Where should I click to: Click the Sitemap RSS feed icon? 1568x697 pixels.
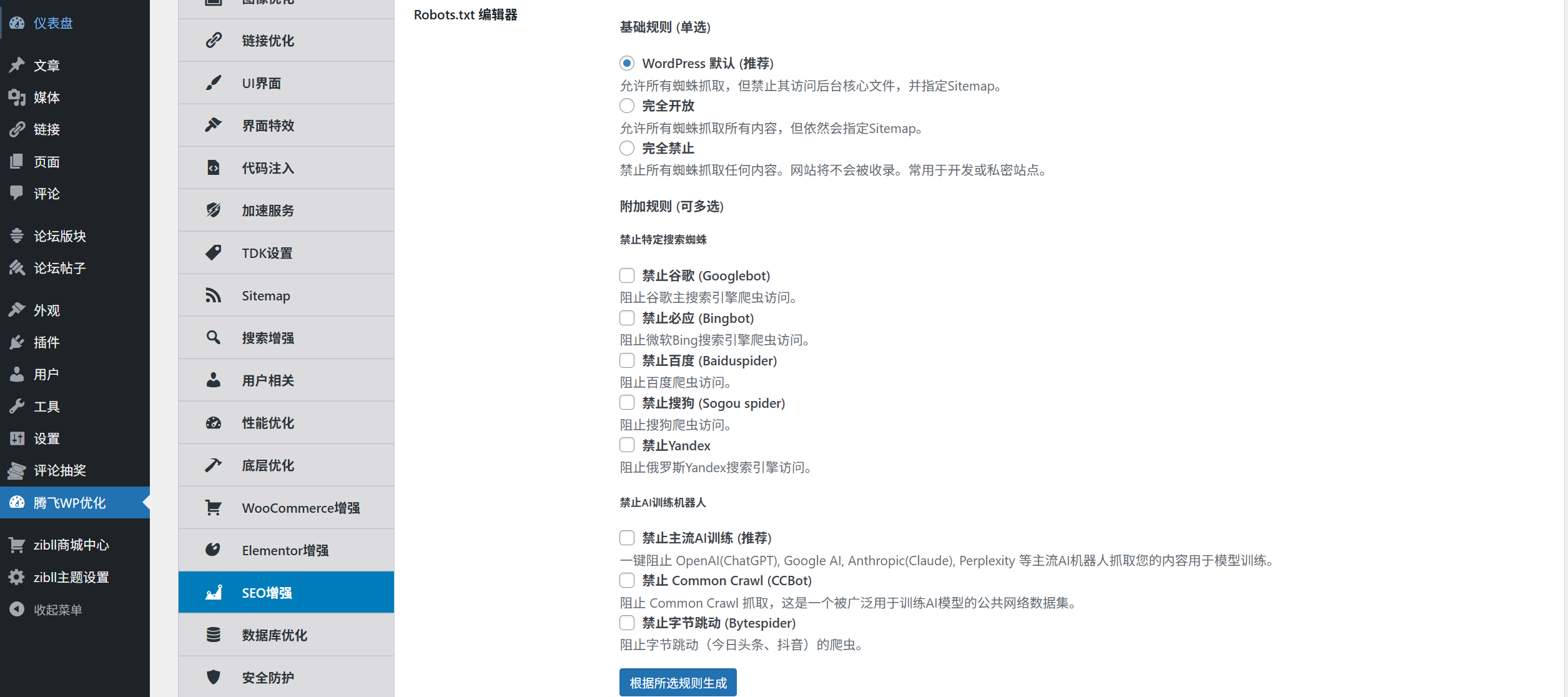point(213,295)
